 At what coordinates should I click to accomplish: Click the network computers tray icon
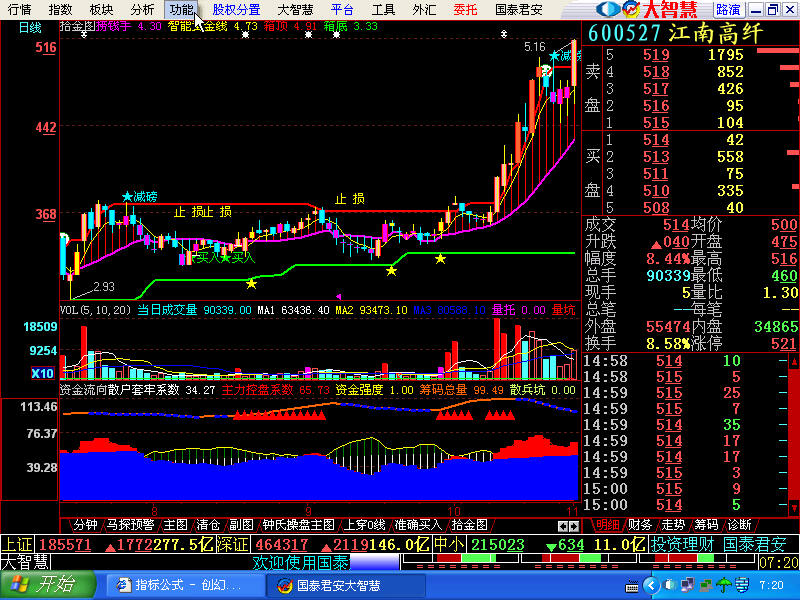click(687, 585)
